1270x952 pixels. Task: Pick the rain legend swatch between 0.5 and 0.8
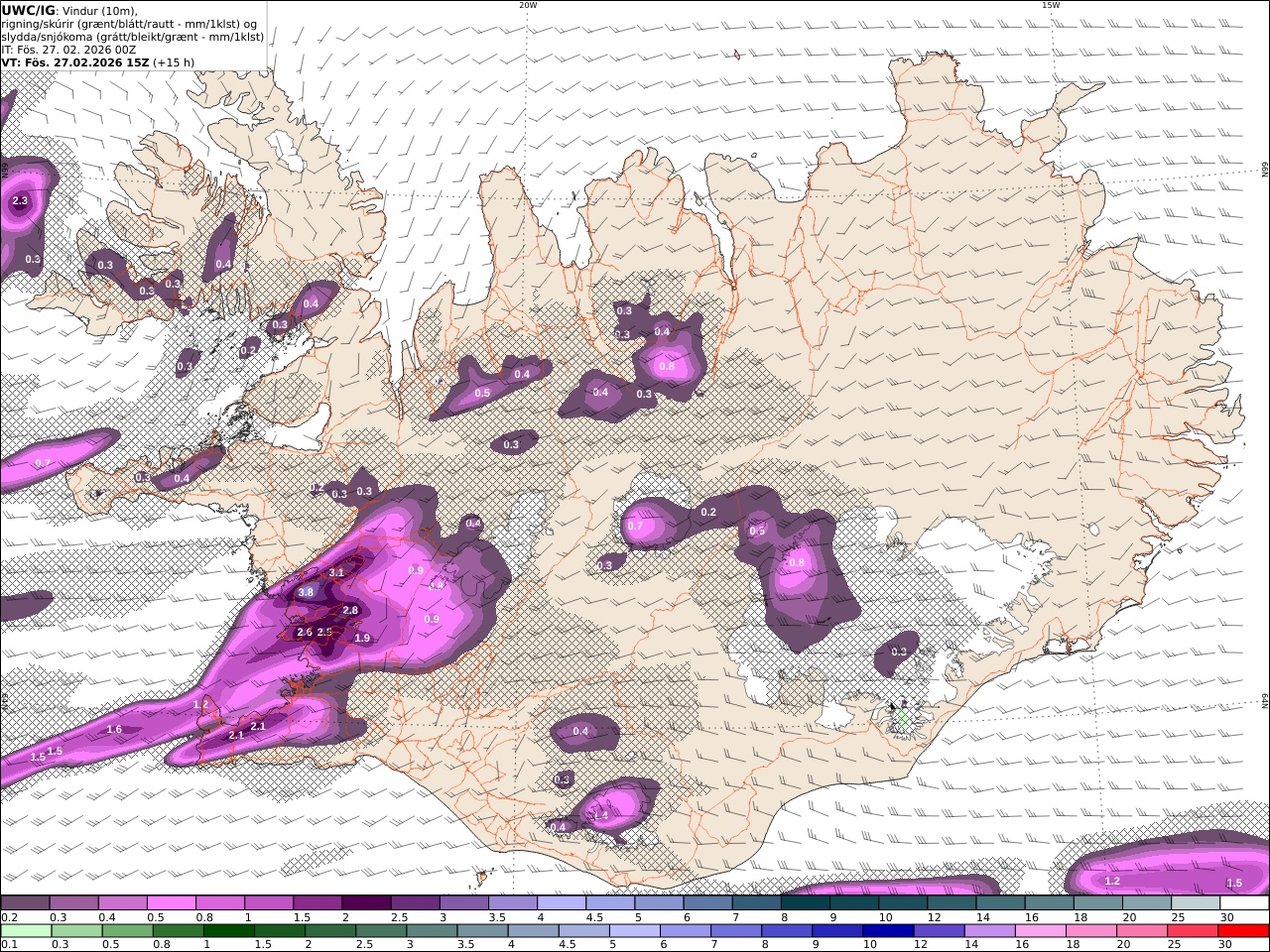click(127, 931)
